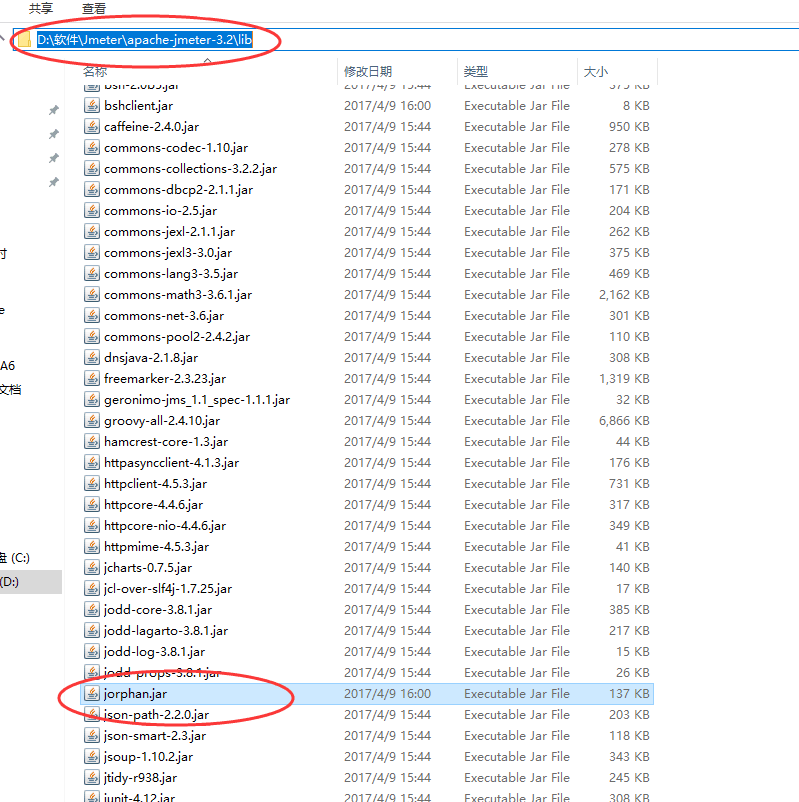Select commons-collections-3.2.2.jar file icon
The height and width of the screenshot is (802, 799).
click(92, 168)
